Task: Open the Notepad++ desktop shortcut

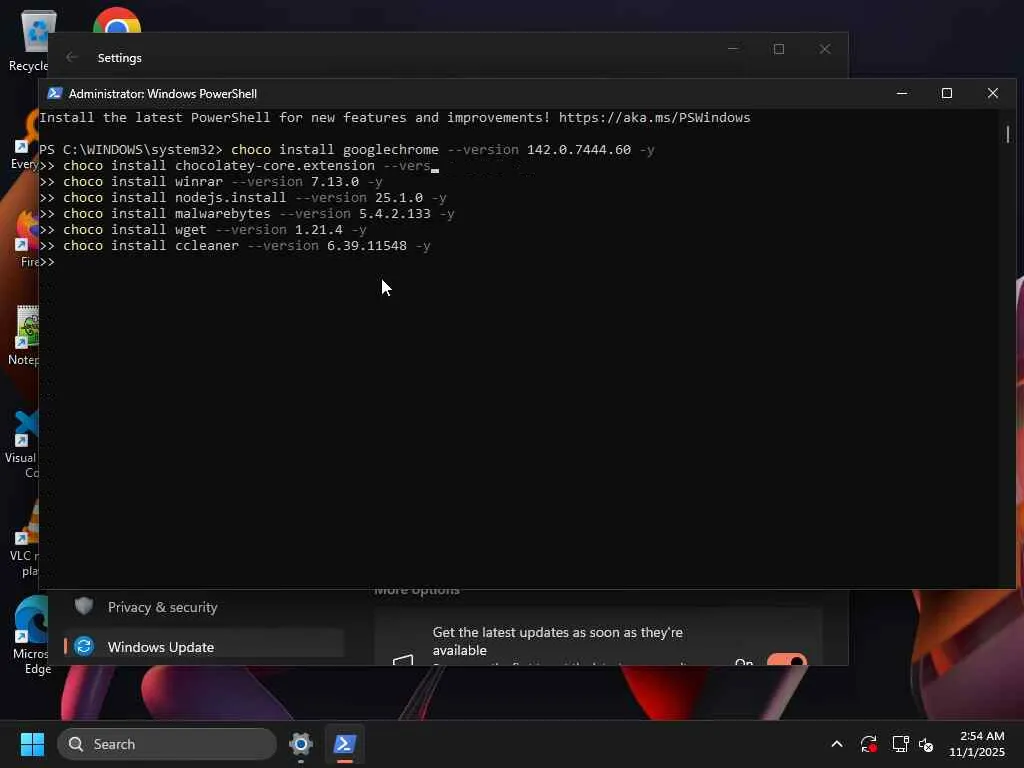Action: click(25, 334)
